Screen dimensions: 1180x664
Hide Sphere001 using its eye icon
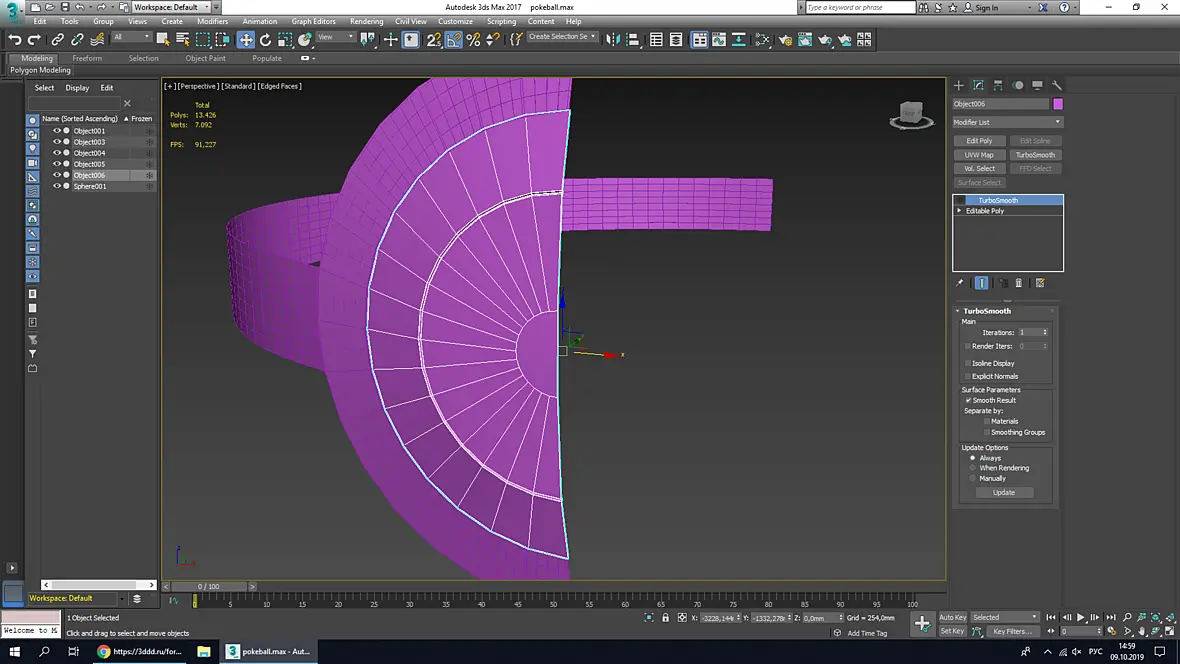56,186
